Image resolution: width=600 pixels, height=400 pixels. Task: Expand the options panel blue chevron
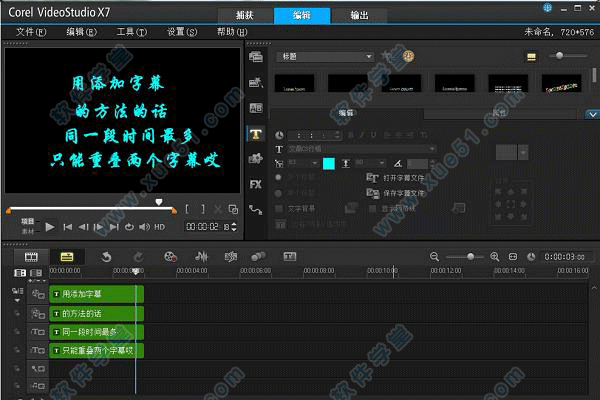click(x=591, y=114)
